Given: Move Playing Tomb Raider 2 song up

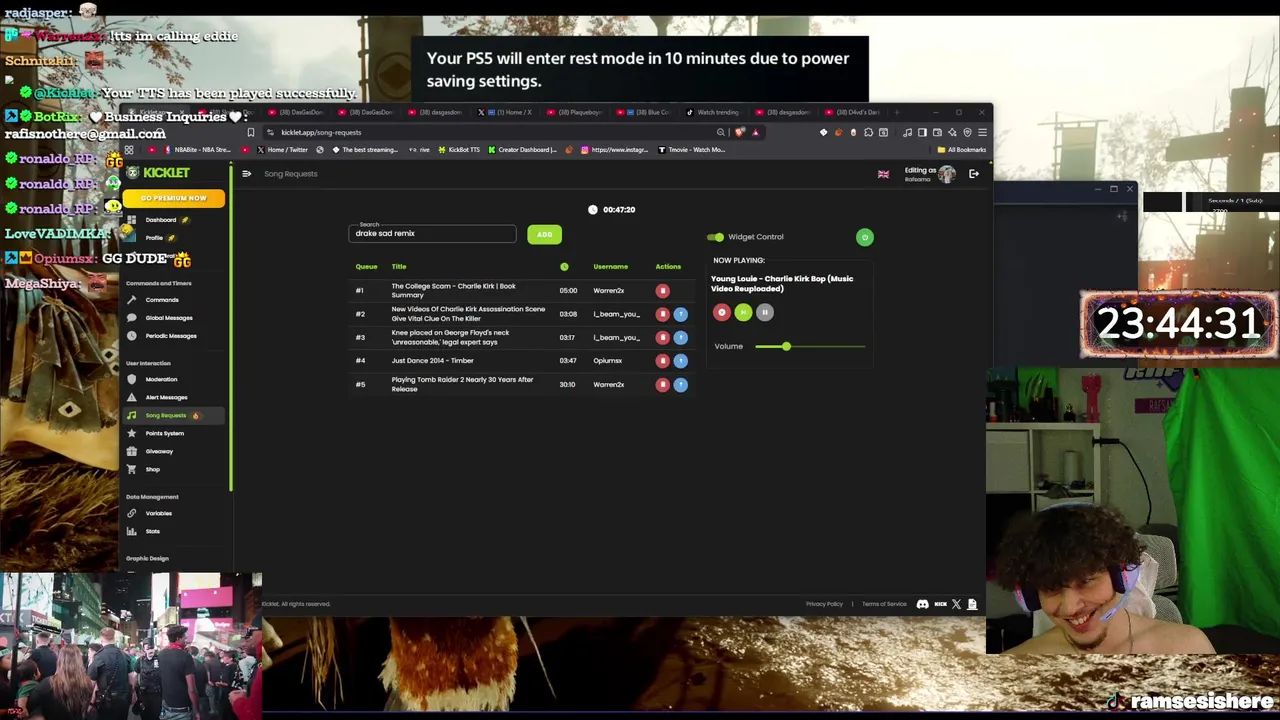Looking at the screenshot, I should pos(680,385).
